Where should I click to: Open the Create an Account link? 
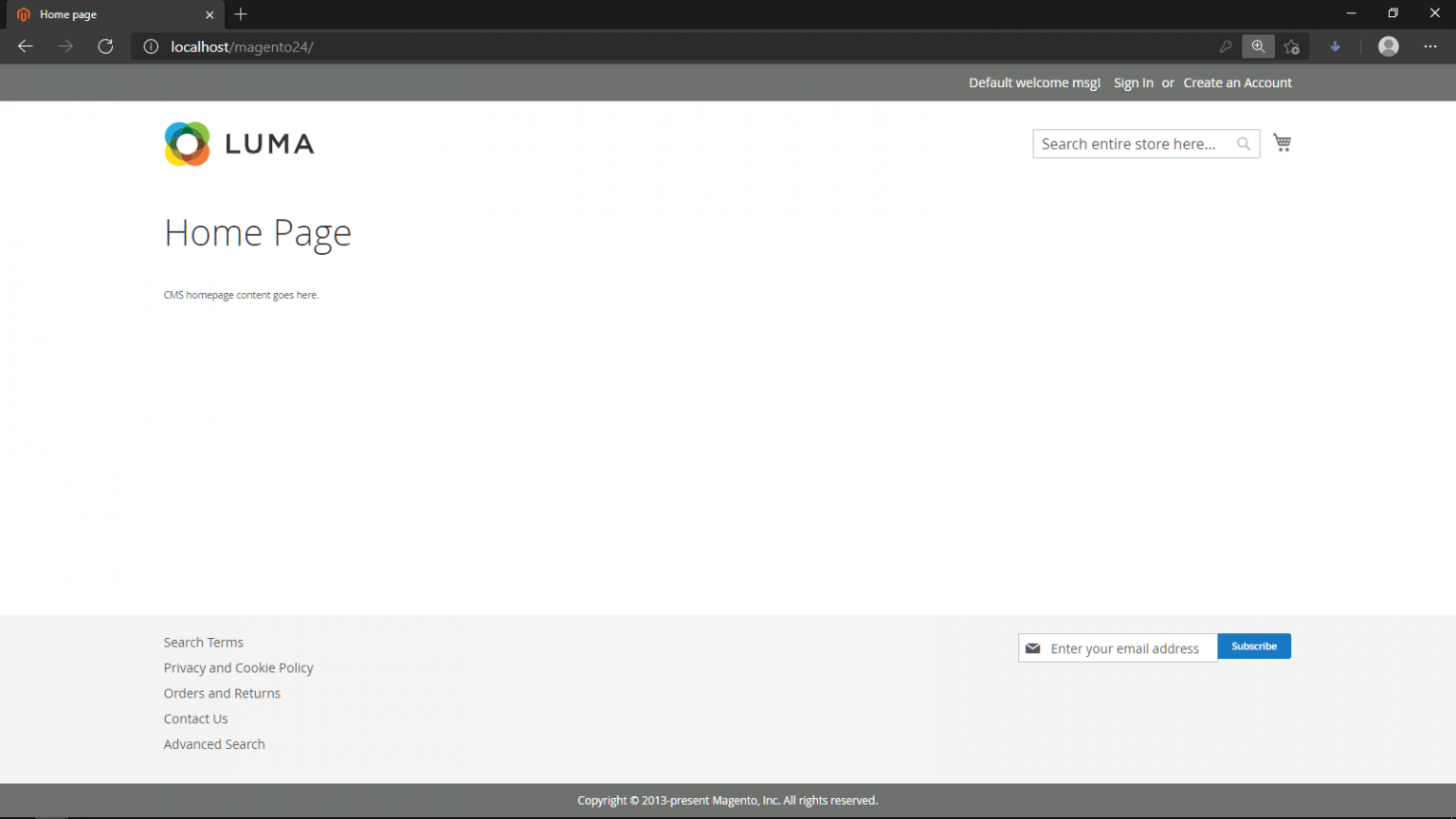[1237, 82]
